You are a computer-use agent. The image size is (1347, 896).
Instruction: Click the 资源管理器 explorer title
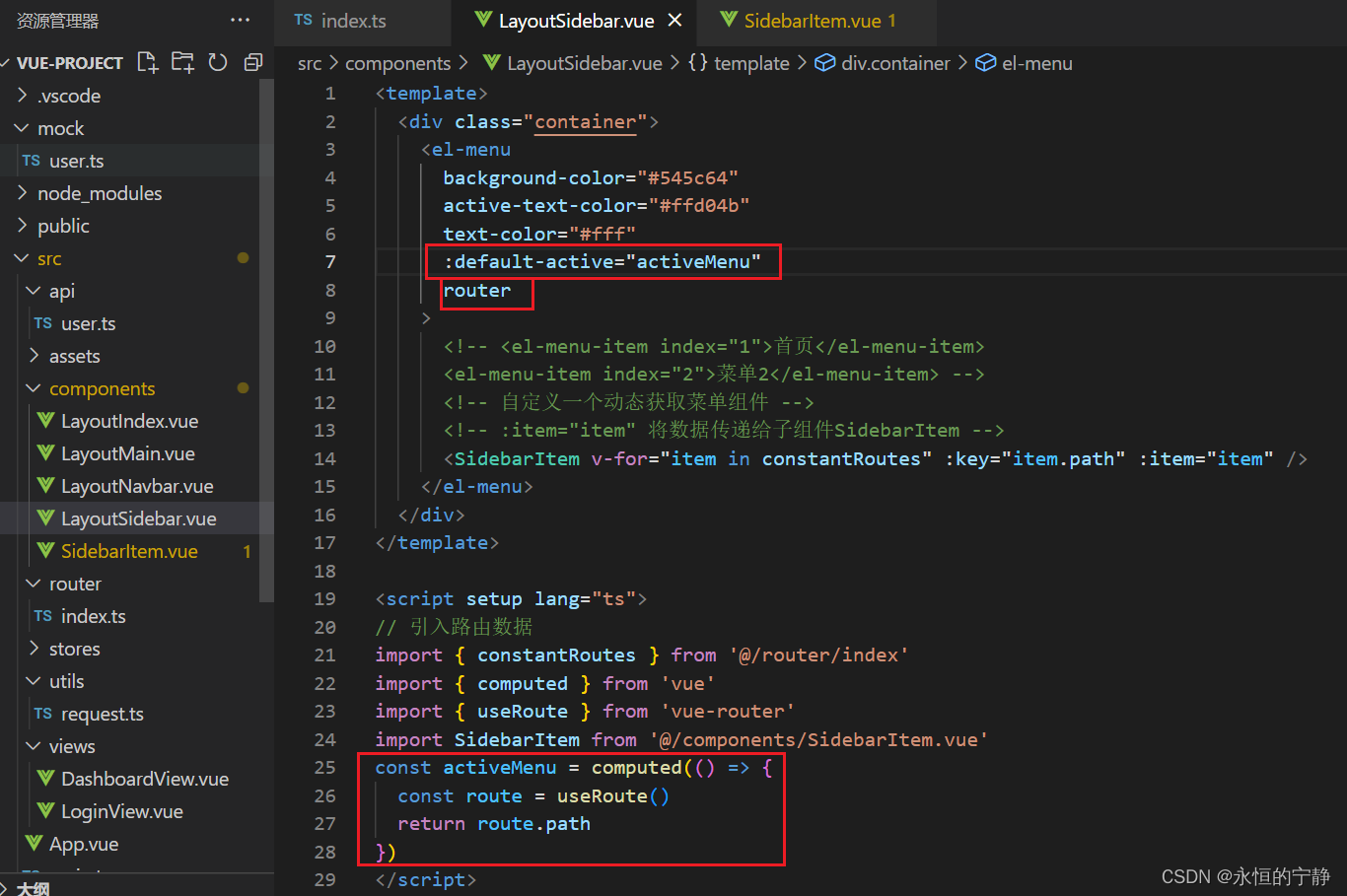coord(57,21)
